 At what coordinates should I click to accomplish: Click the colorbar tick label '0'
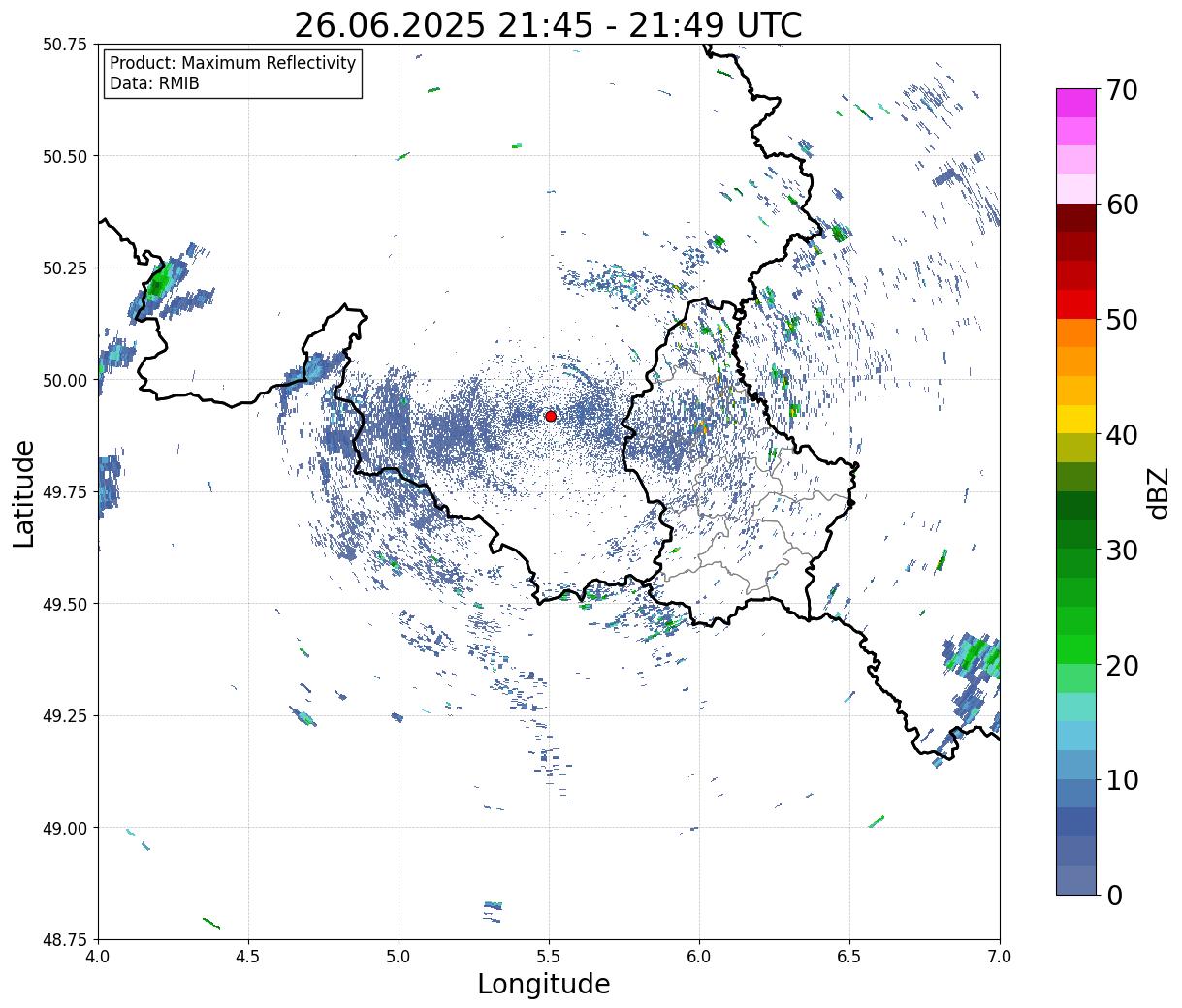click(1114, 896)
